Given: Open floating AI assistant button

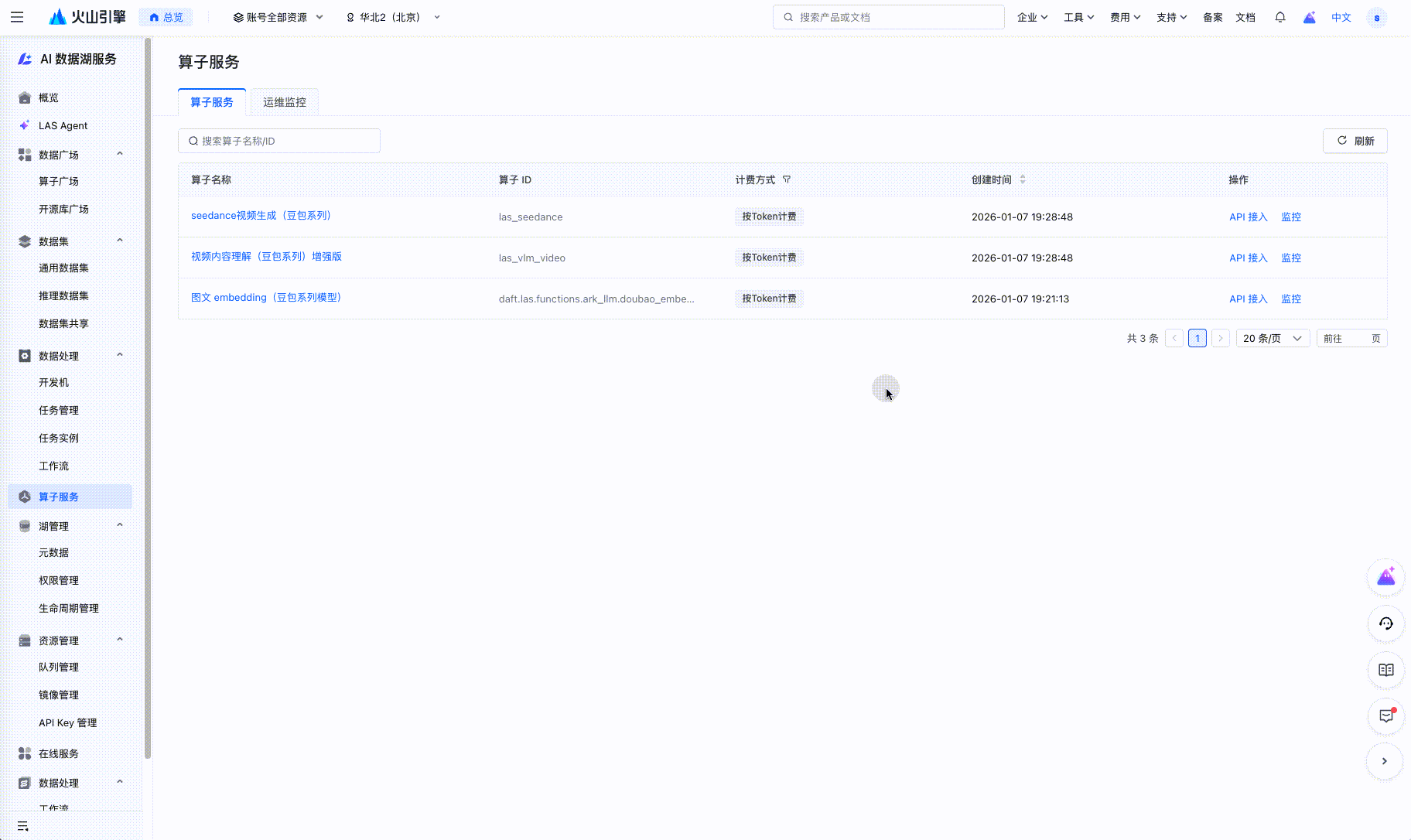Looking at the screenshot, I should [1386, 577].
